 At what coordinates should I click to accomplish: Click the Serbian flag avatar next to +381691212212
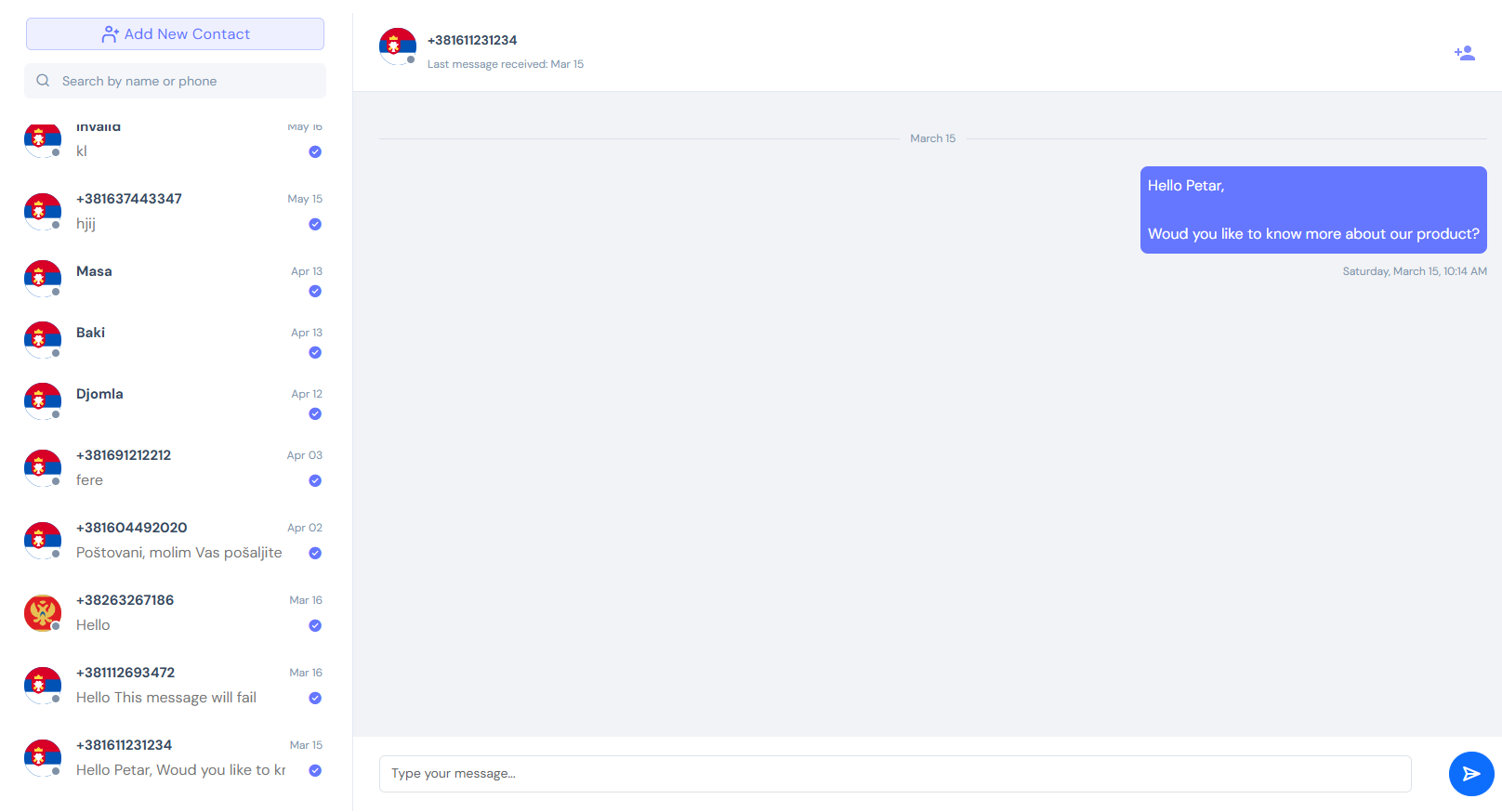coord(43,468)
